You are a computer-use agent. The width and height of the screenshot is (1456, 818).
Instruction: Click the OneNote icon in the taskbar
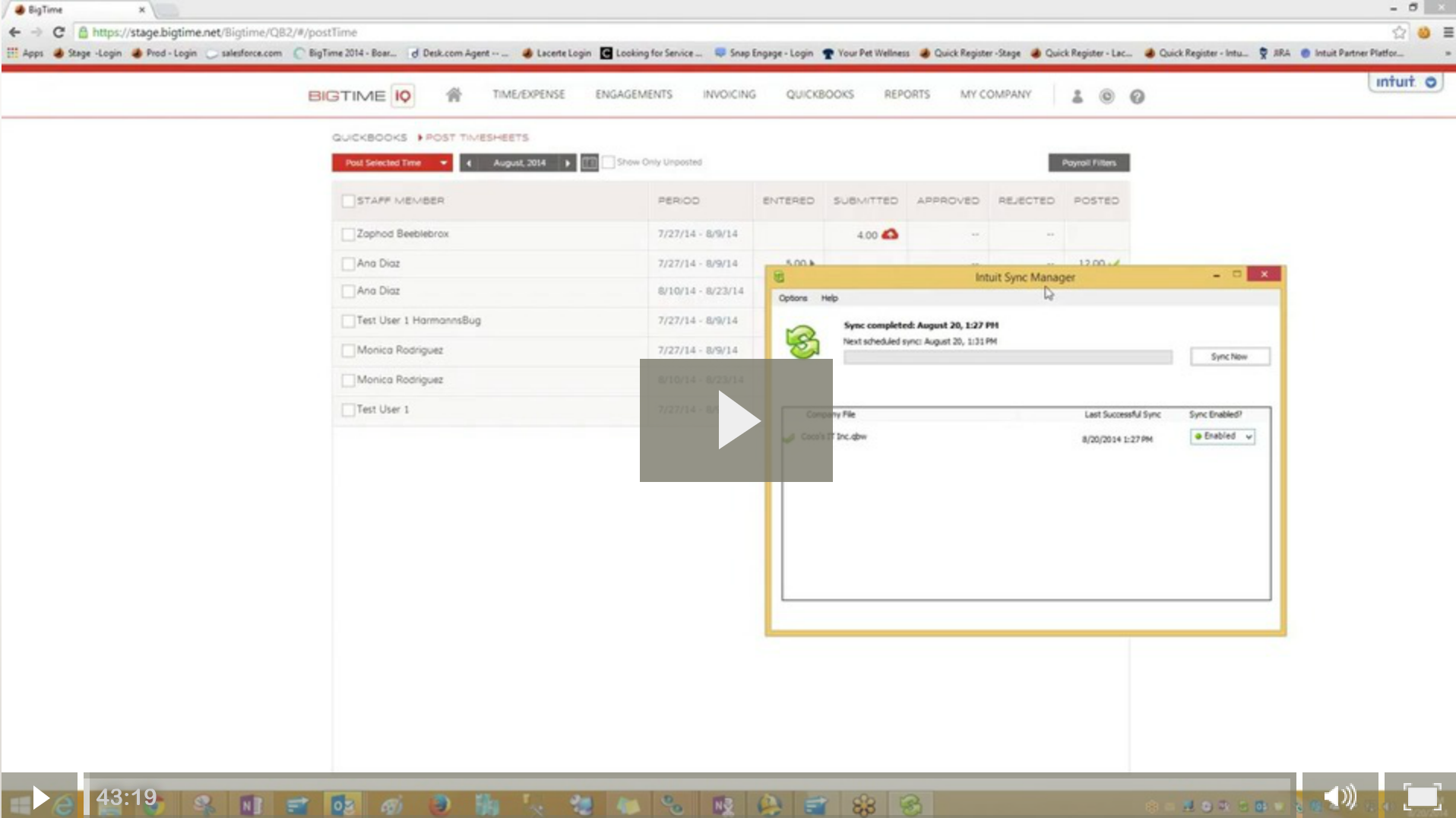(250, 804)
